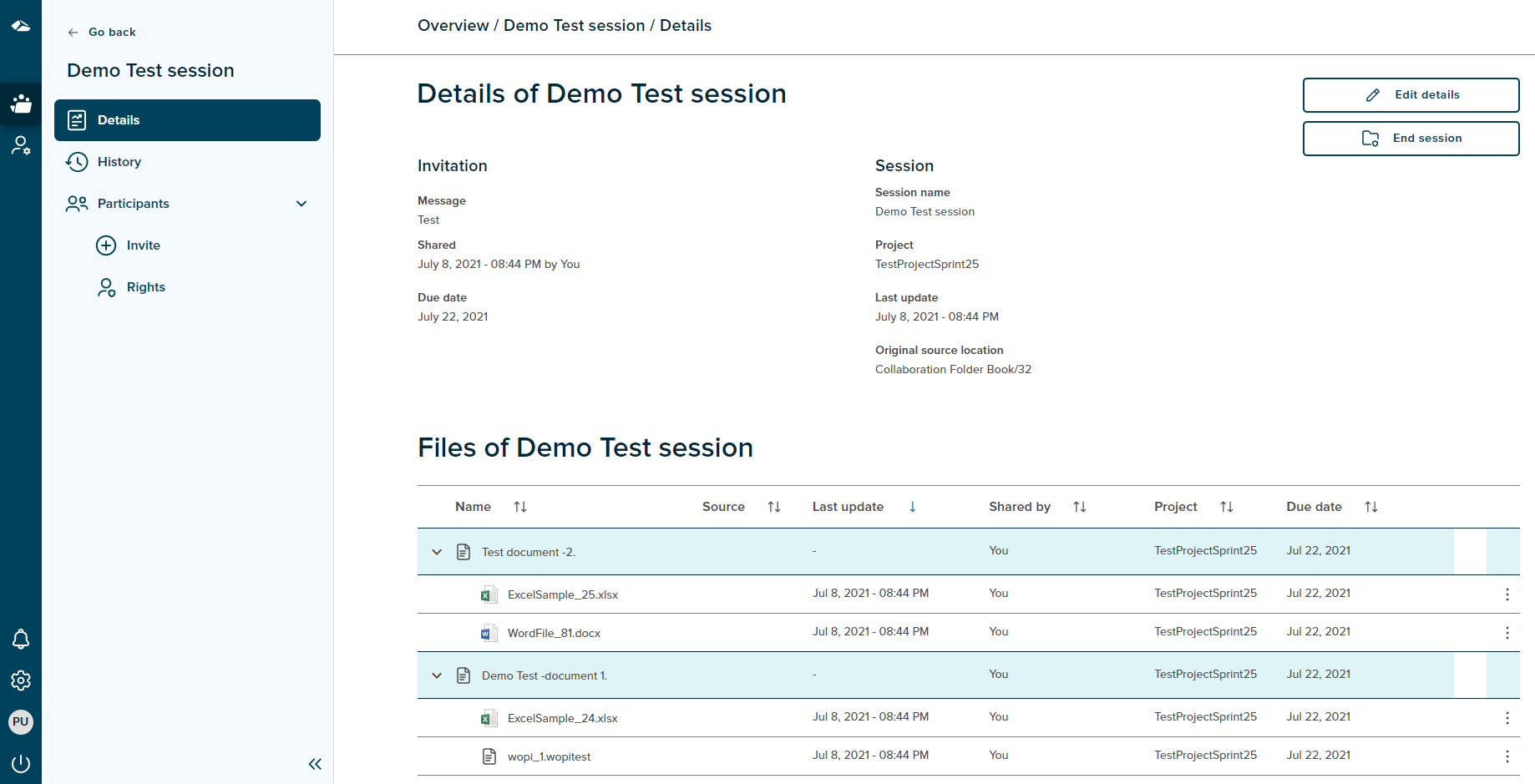
Task: Click the Edit details button
Action: [1411, 94]
